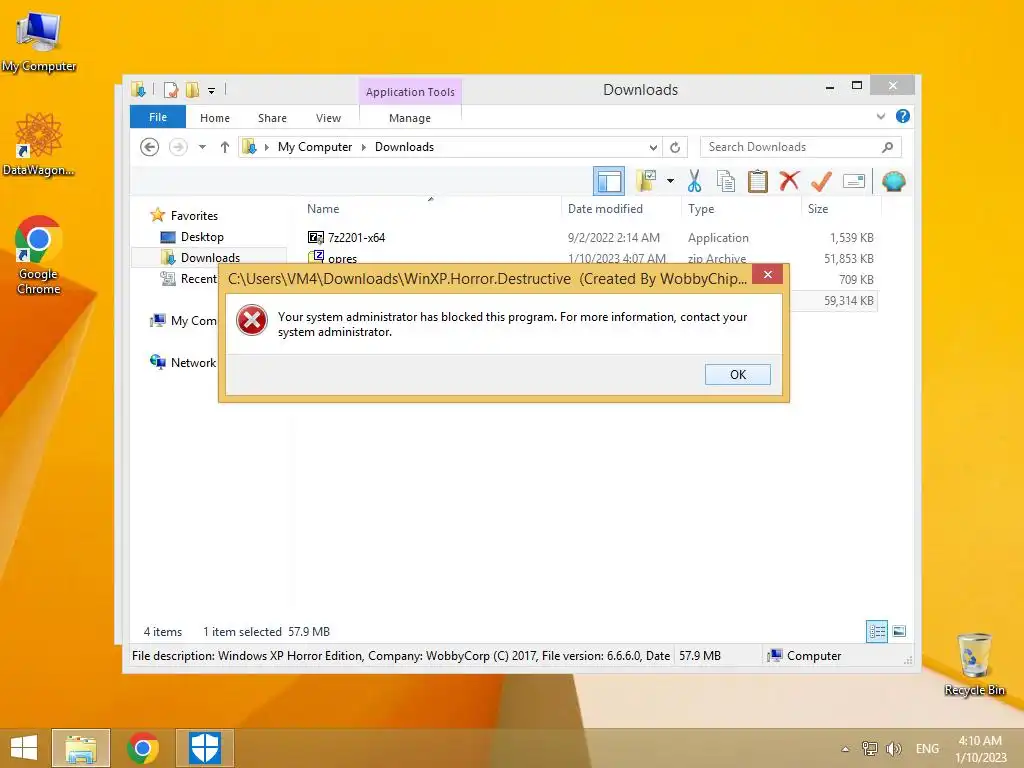This screenshot has width=1024, height=768.
Task: Sort files by the Type column
Action: [701, 209]
